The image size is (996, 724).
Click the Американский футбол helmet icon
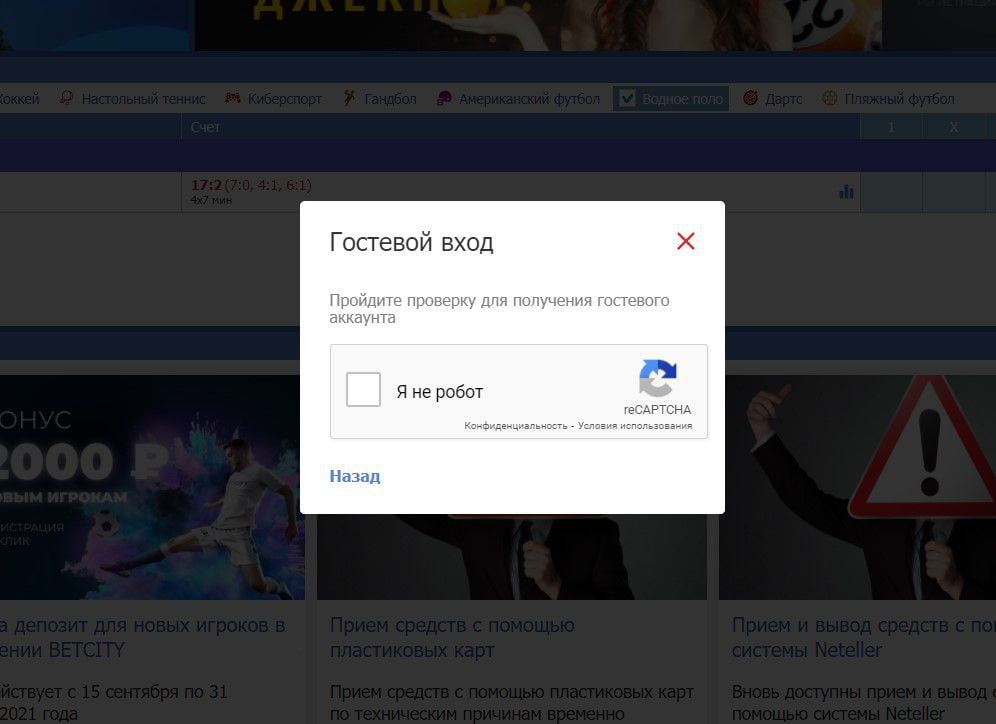444,98
